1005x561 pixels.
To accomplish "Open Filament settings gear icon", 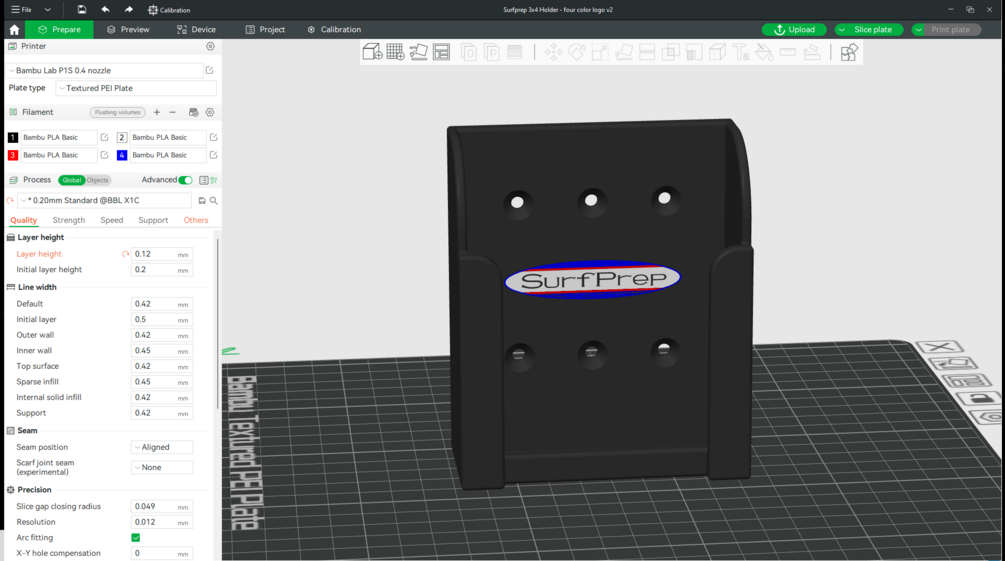I will pyautogui.click(x=210, y=112).
